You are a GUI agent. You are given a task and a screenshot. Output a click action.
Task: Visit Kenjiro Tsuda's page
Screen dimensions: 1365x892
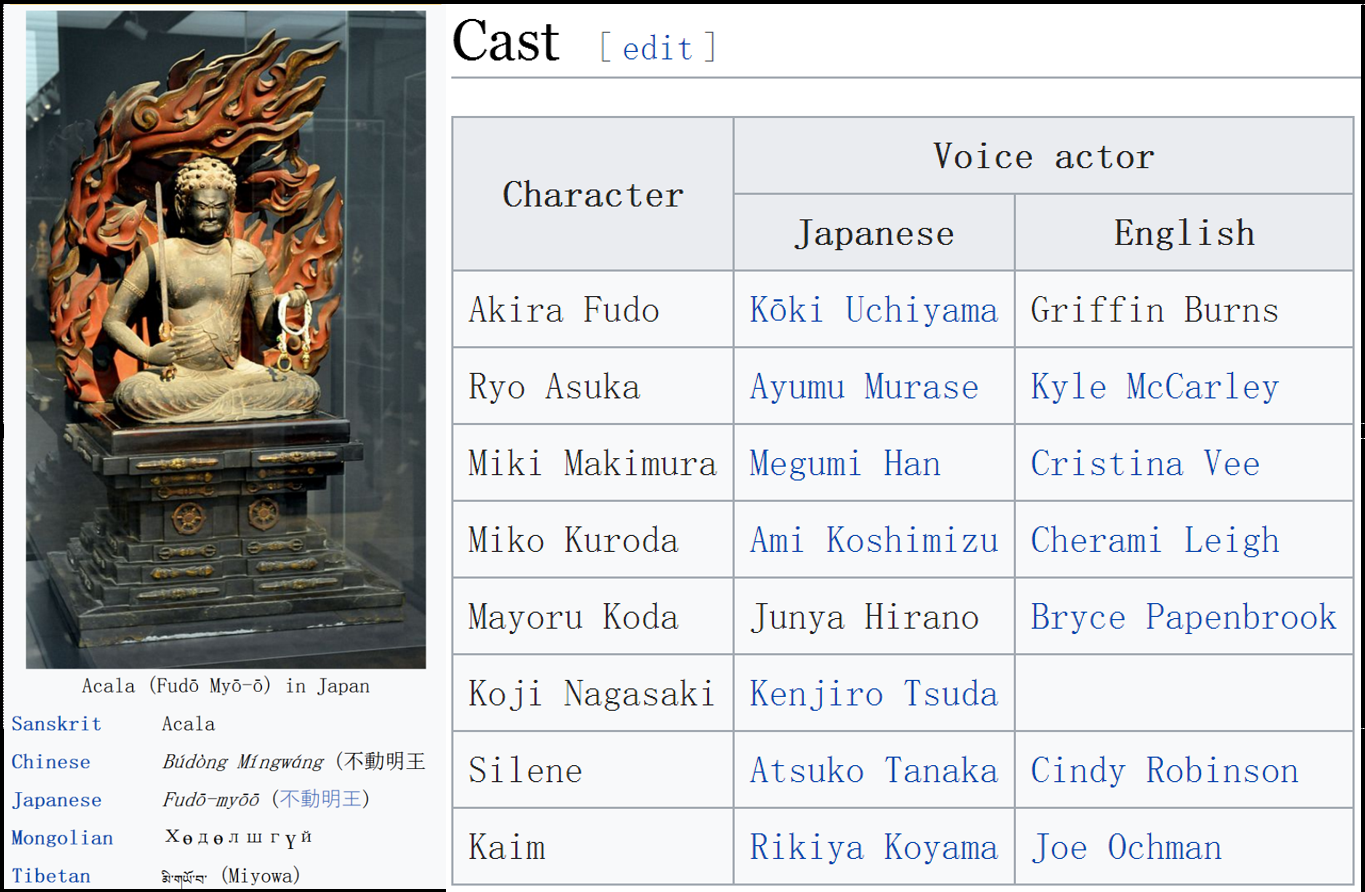(x=874, y=694)
